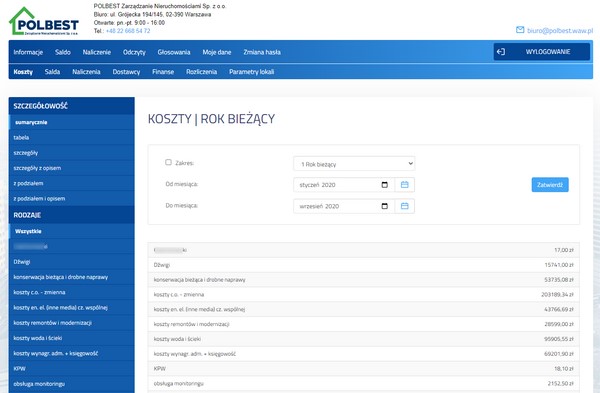Click the RODZAJE sidebar header

[x=72, y=215]
